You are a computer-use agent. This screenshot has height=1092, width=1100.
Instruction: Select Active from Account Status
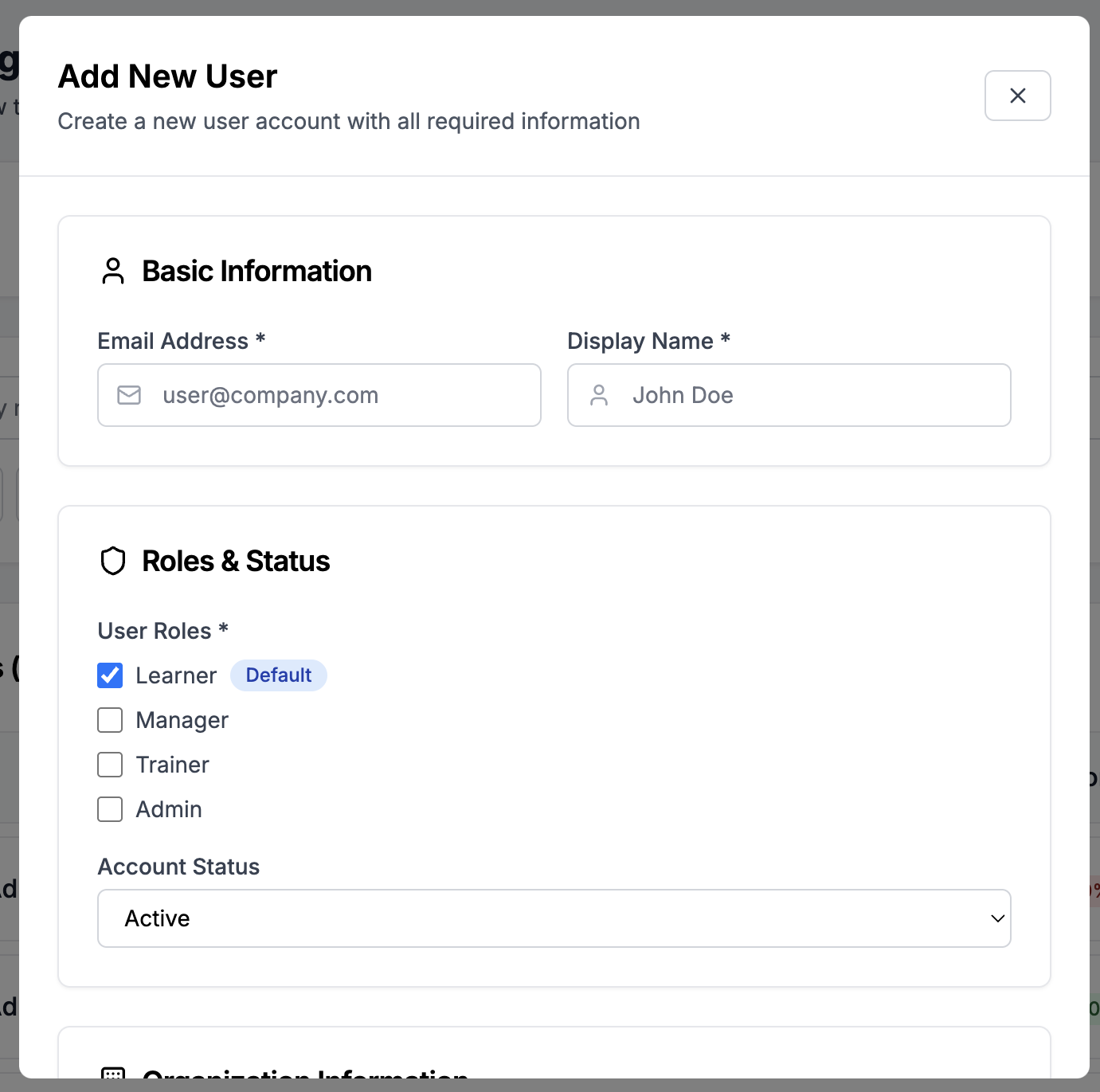point(554,918)
